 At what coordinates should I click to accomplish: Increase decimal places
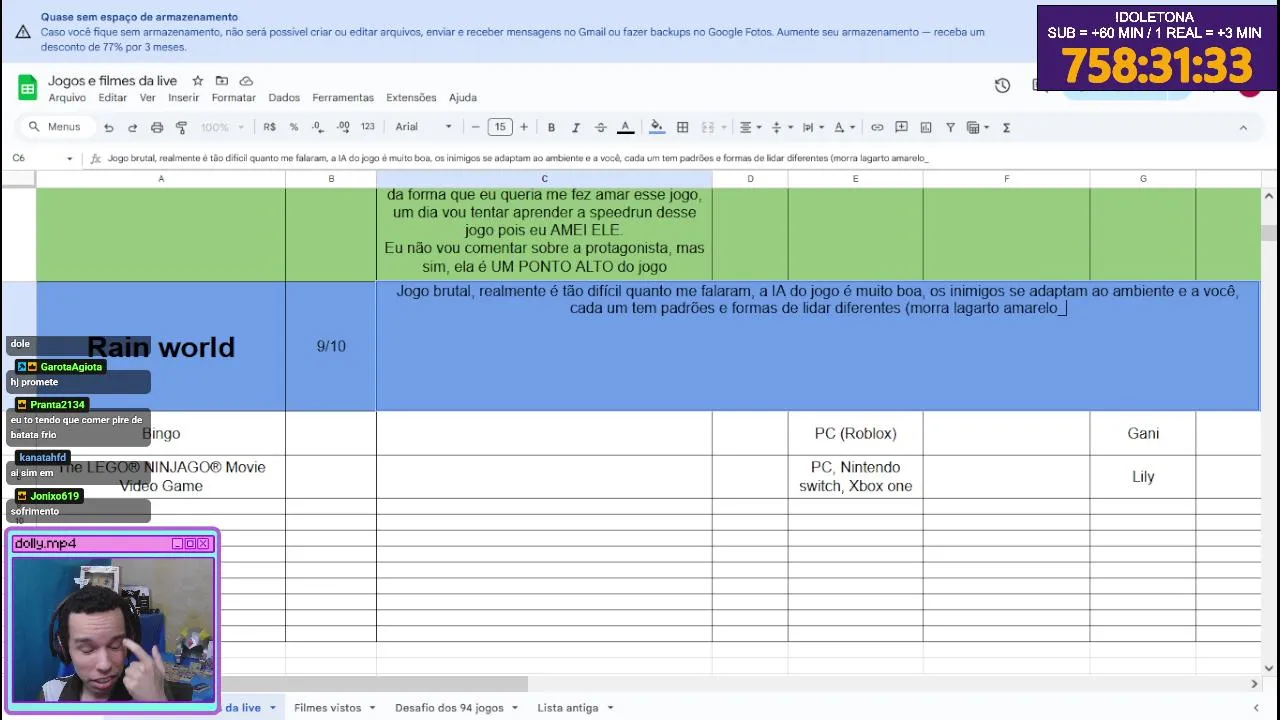pyautogui.click(x=343, y=127)
